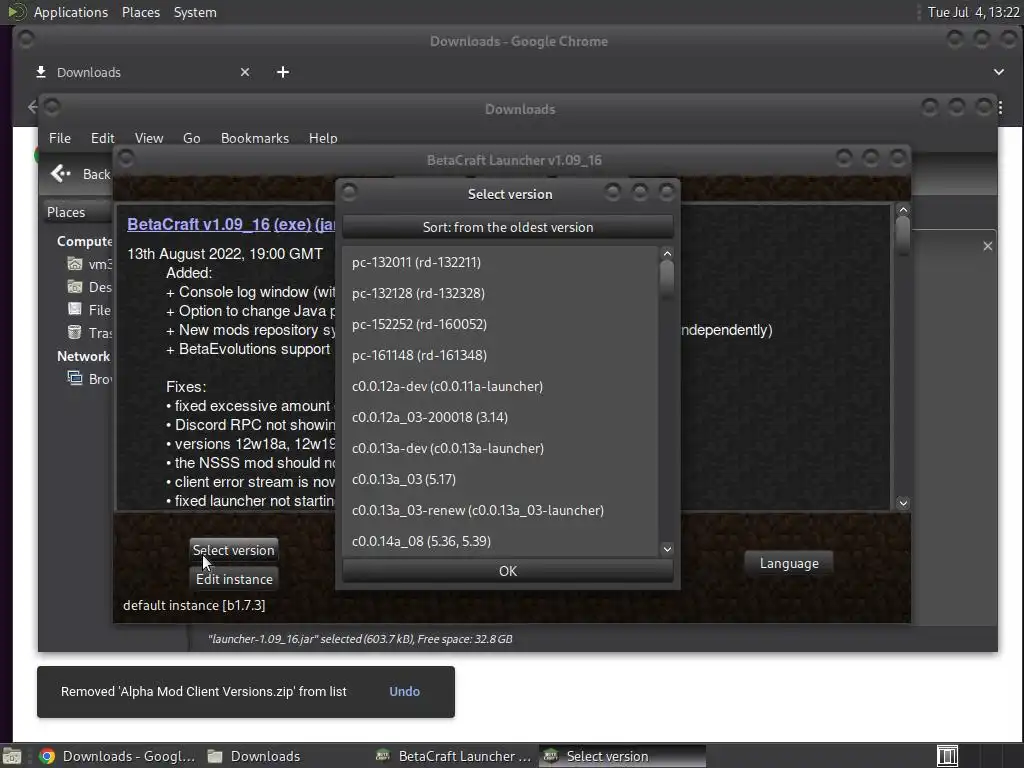
Task: Open File System icon in sidebar
Action: (x=75, y=310)
